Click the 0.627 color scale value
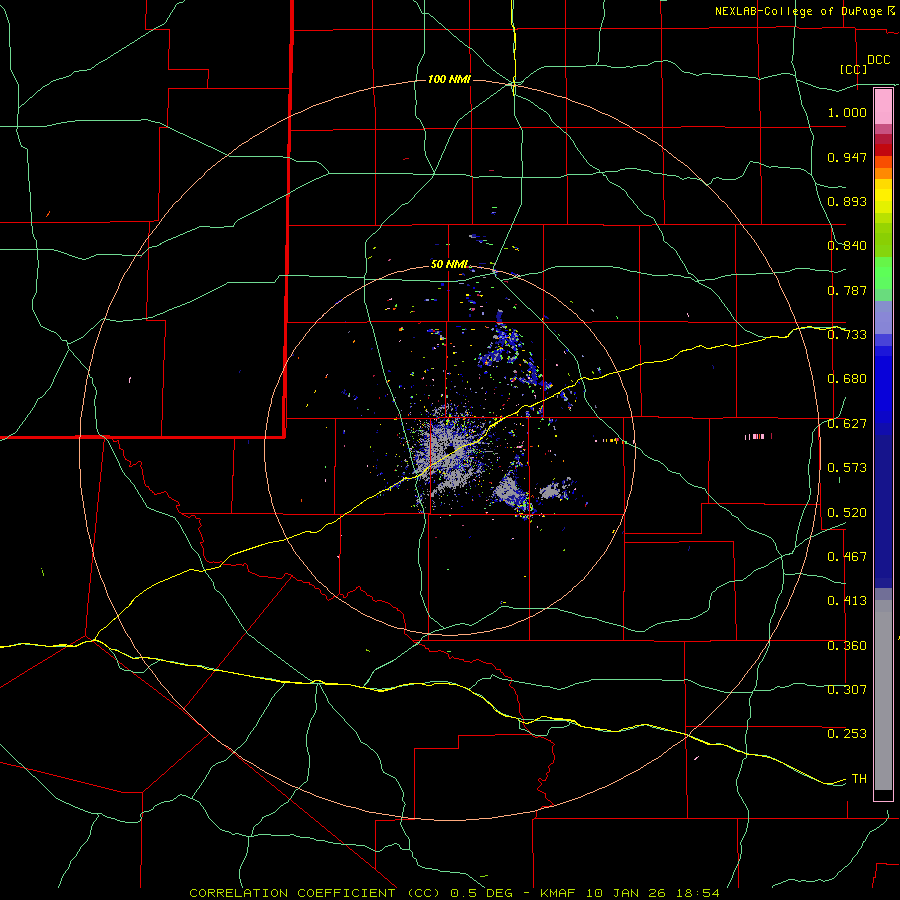 click(847, 424)
